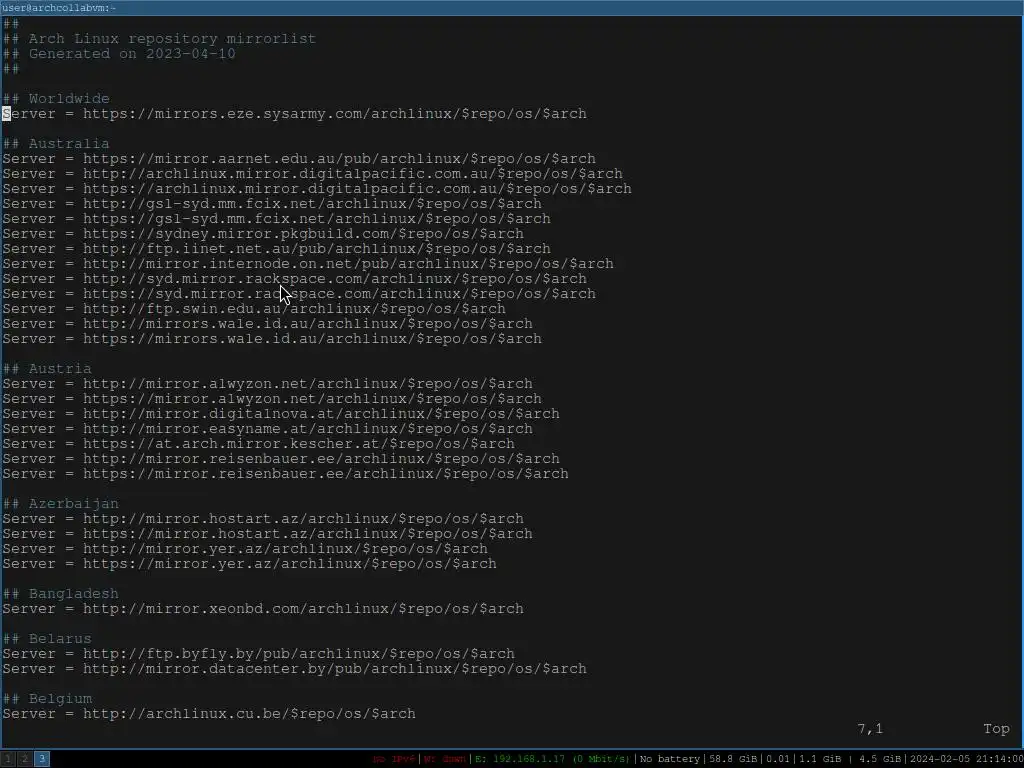This screenshot has height=768, width=1024.
Task: Click the 'Top' scroll indicator in vim
Action: click(x=996, y=729)
